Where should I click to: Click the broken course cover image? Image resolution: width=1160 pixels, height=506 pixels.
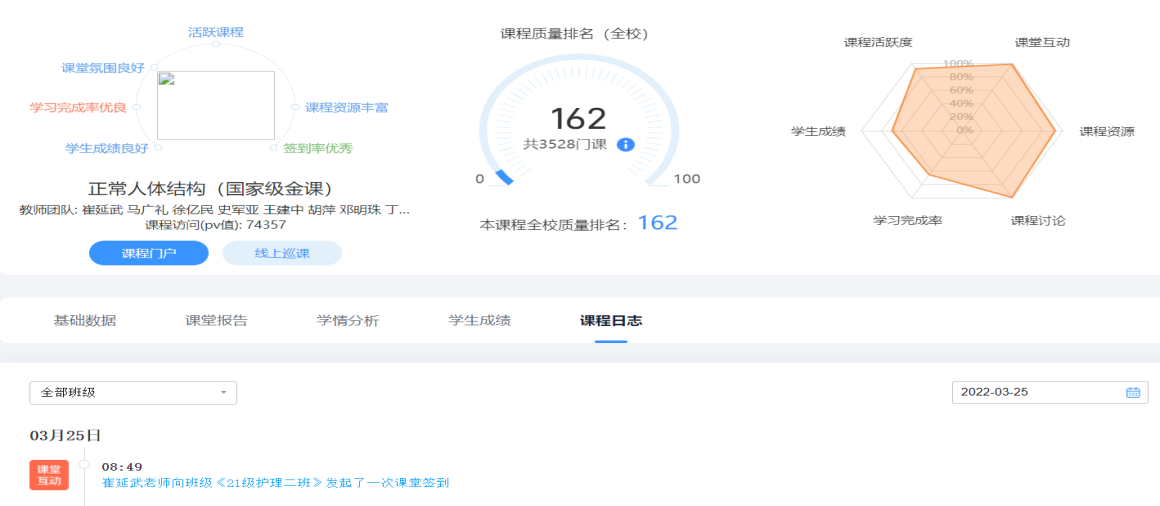tap(216, 105)
